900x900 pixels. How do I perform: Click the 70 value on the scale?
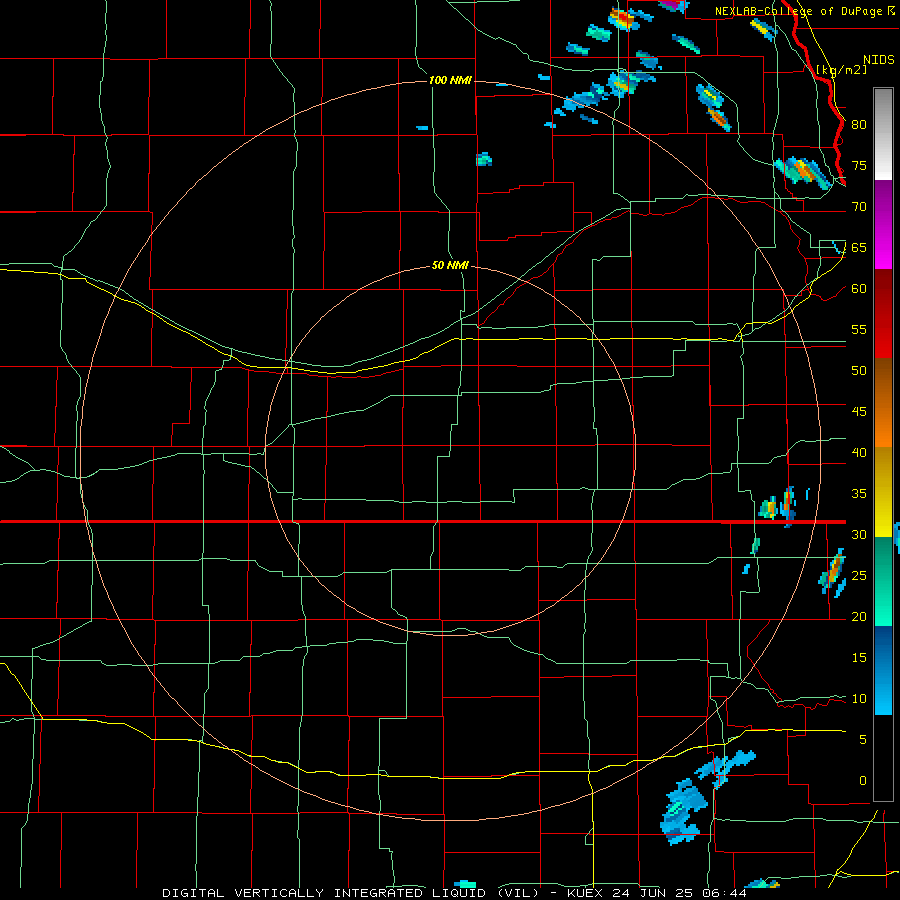point(859,207)
